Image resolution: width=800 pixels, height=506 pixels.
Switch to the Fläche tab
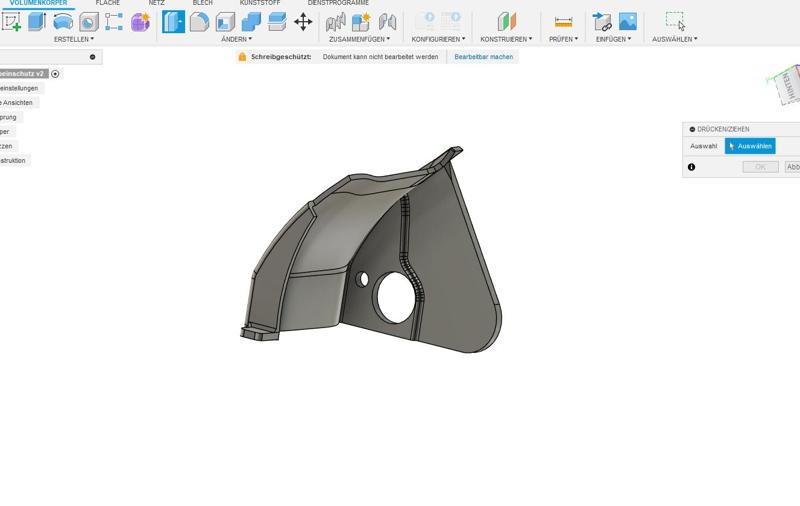coord(108,3)
